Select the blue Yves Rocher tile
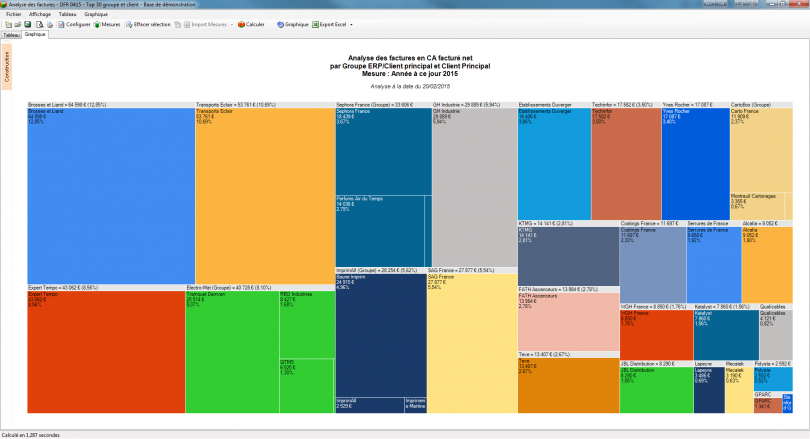Image resolution: width=810 pixels, height=439 pixels. click(695, 164)
